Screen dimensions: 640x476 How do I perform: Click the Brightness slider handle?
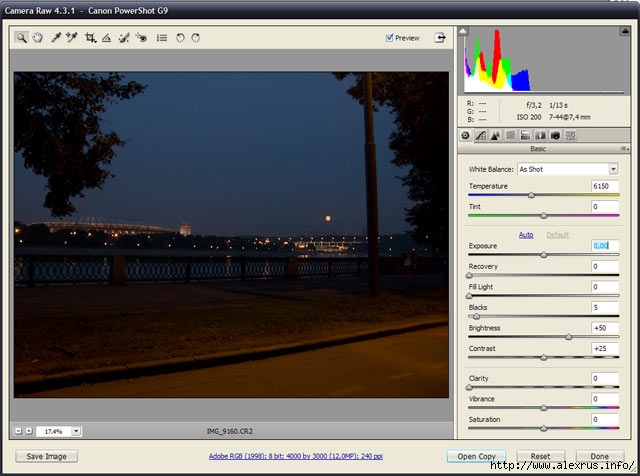(569, 337)
